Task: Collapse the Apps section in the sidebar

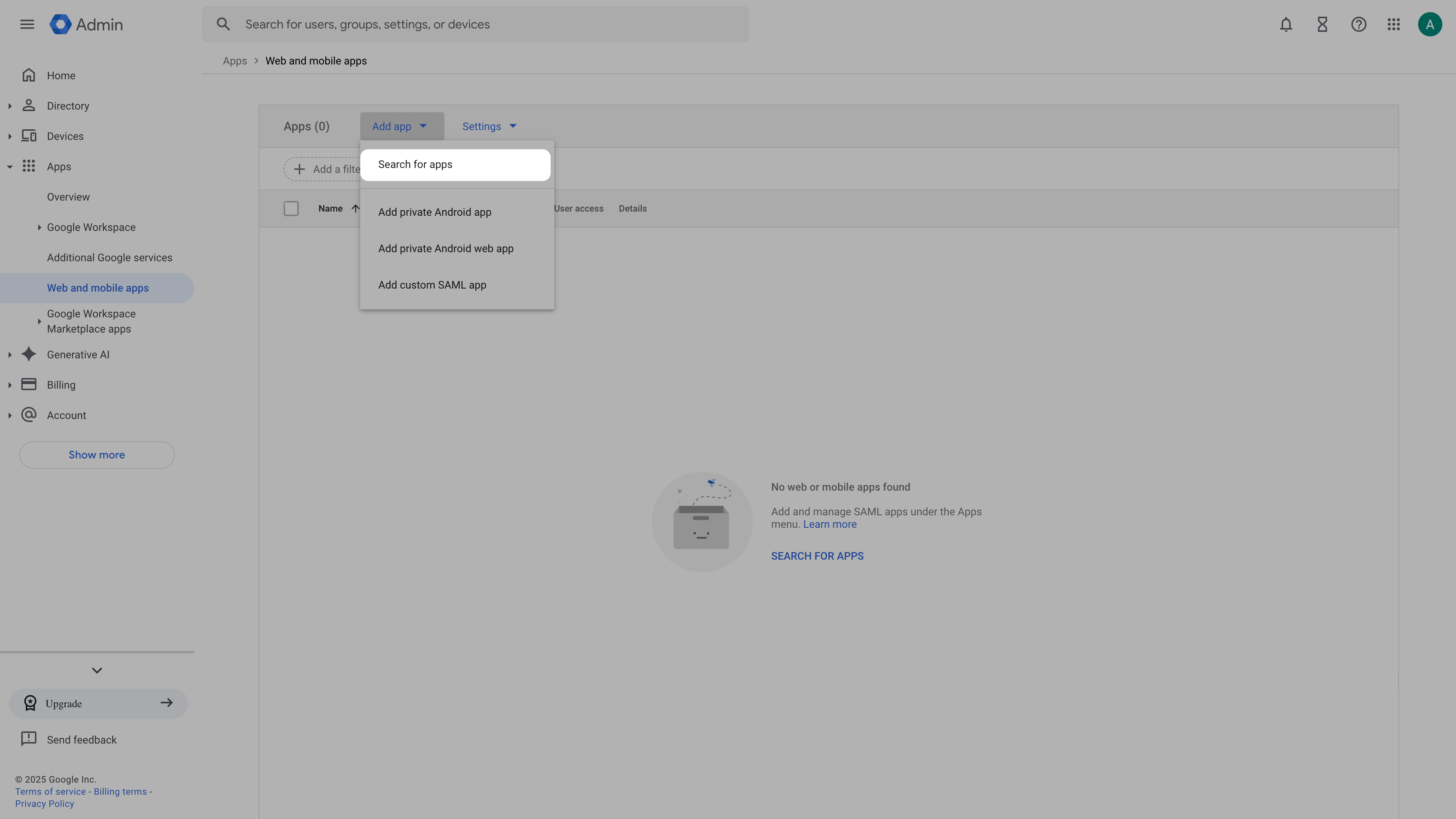Action: coord(9,166)
